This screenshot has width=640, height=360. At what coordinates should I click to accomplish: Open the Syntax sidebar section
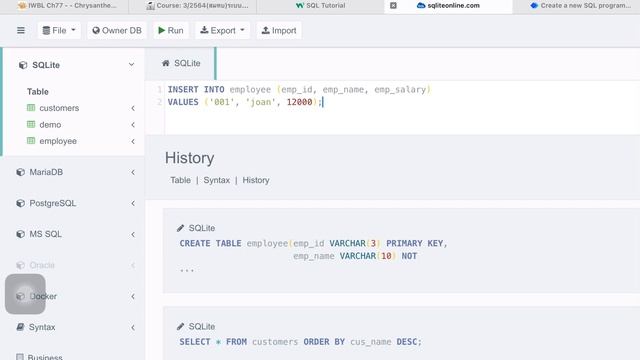pos(42,327)
